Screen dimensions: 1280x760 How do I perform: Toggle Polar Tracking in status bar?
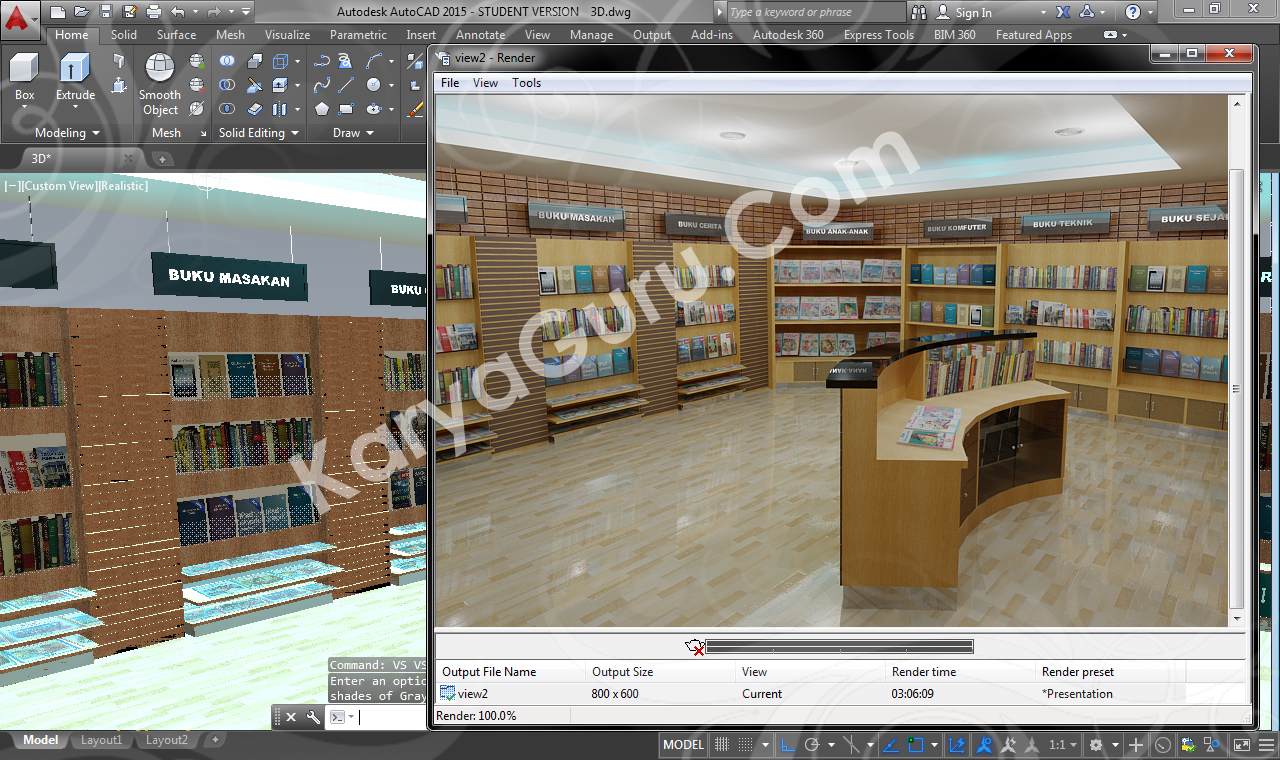812,745
